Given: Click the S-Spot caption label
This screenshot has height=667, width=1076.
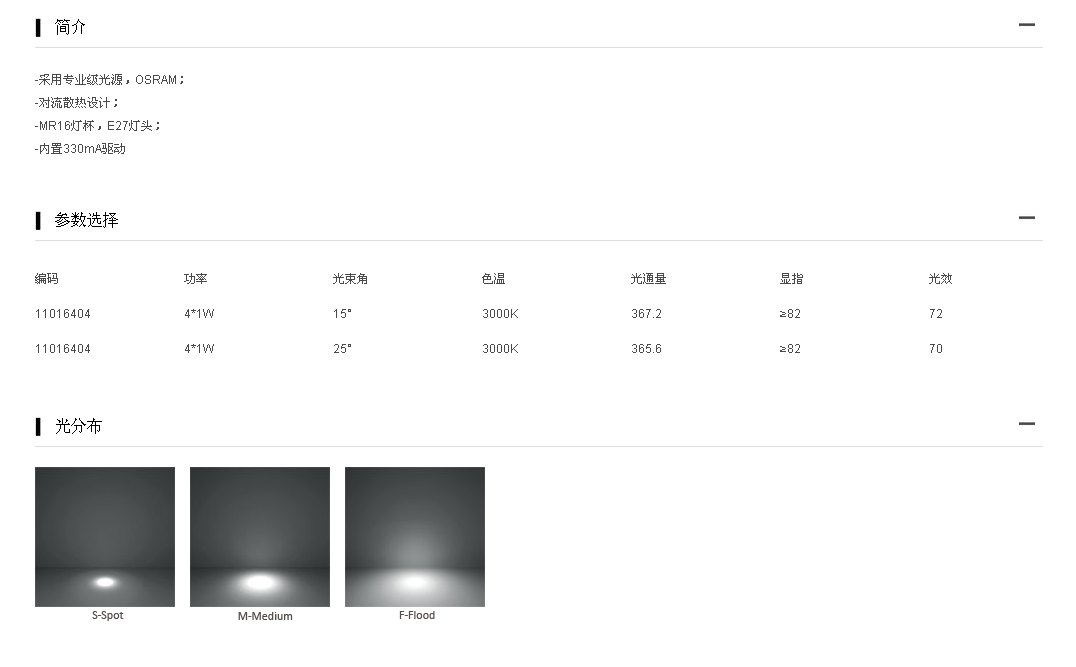Looking at the screenshot, I should click(107, 616).
